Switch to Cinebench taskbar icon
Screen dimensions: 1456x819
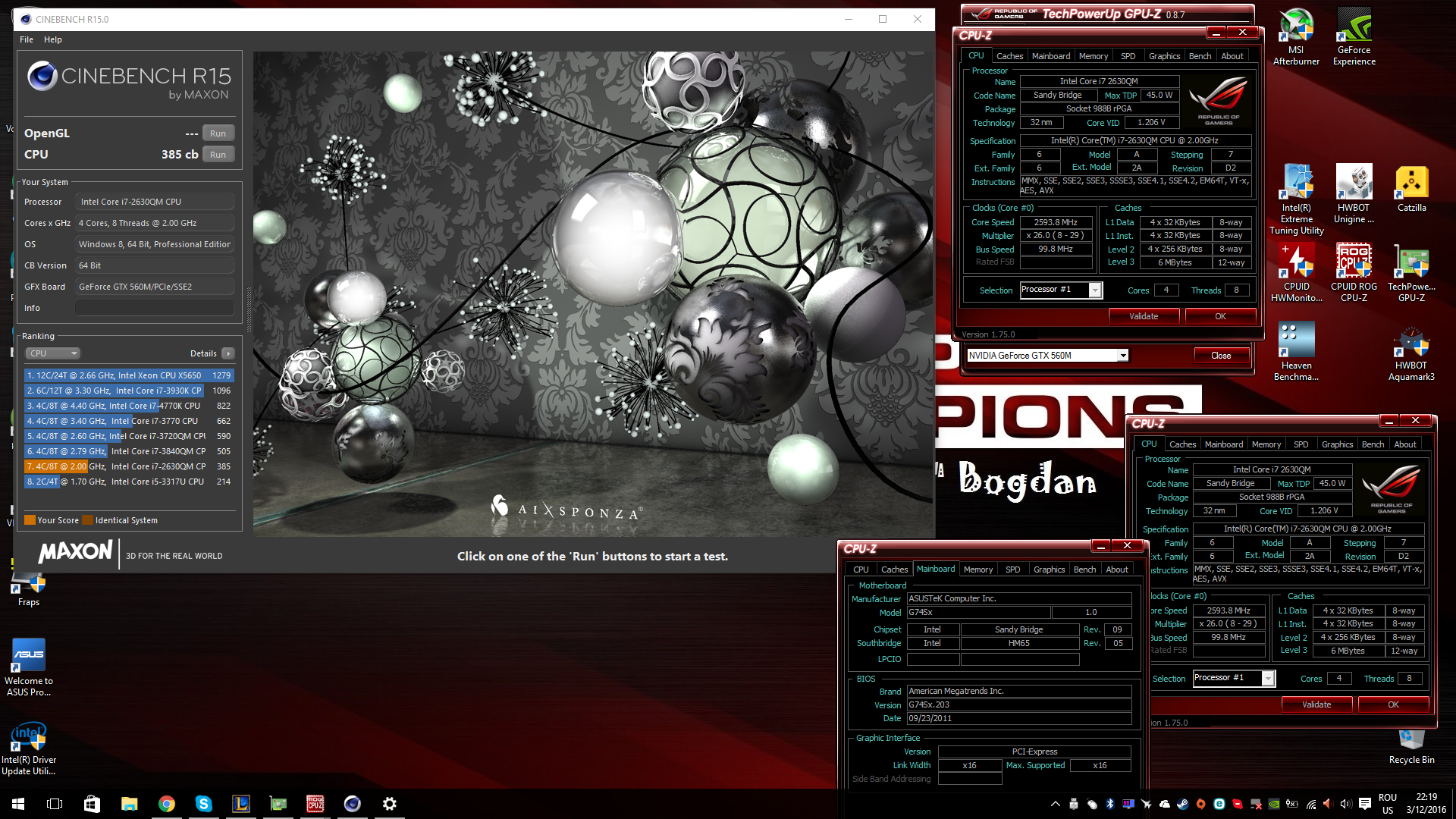click(352, 804)
